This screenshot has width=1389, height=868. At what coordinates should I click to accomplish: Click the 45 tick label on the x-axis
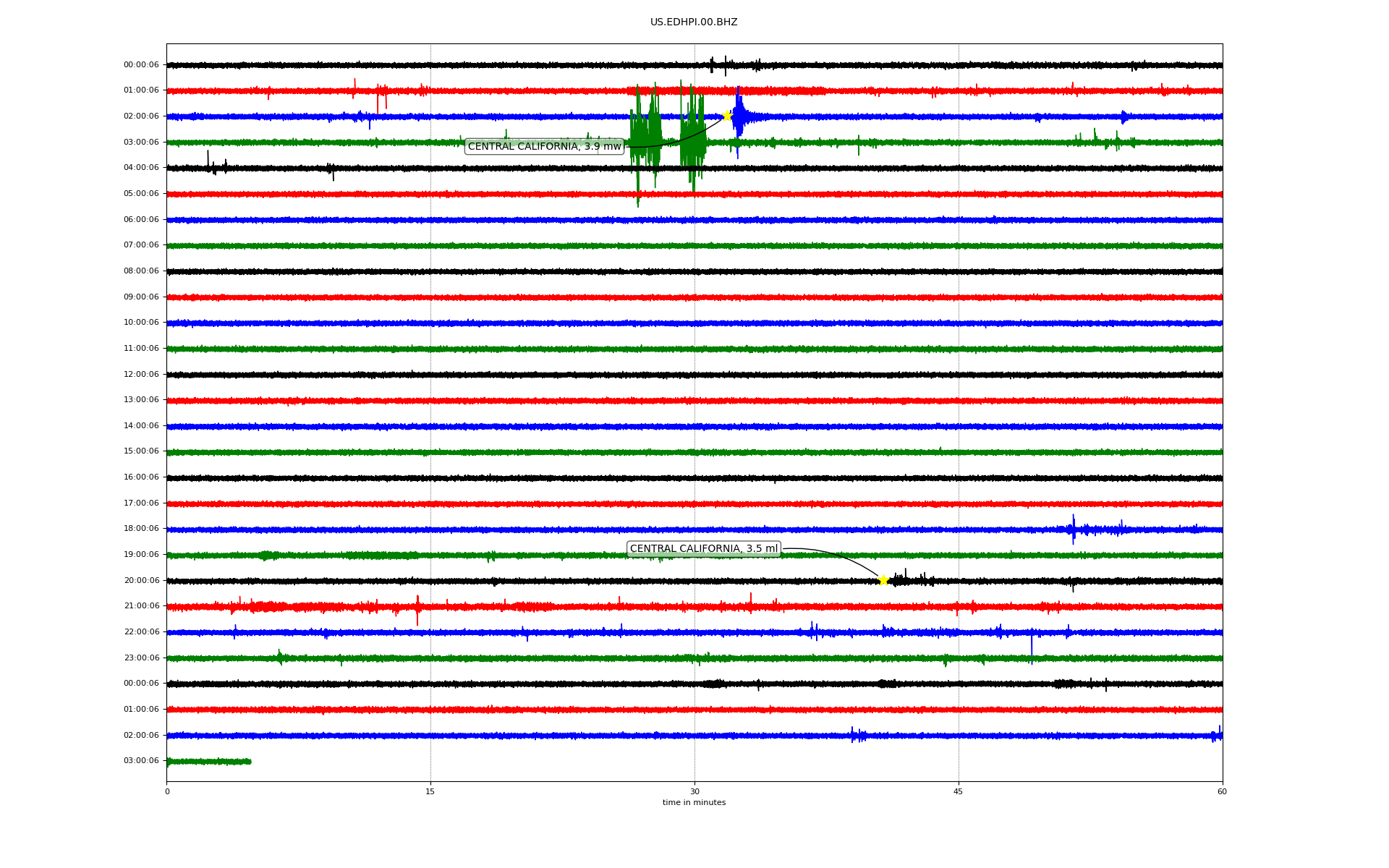[x=958, y=791]
